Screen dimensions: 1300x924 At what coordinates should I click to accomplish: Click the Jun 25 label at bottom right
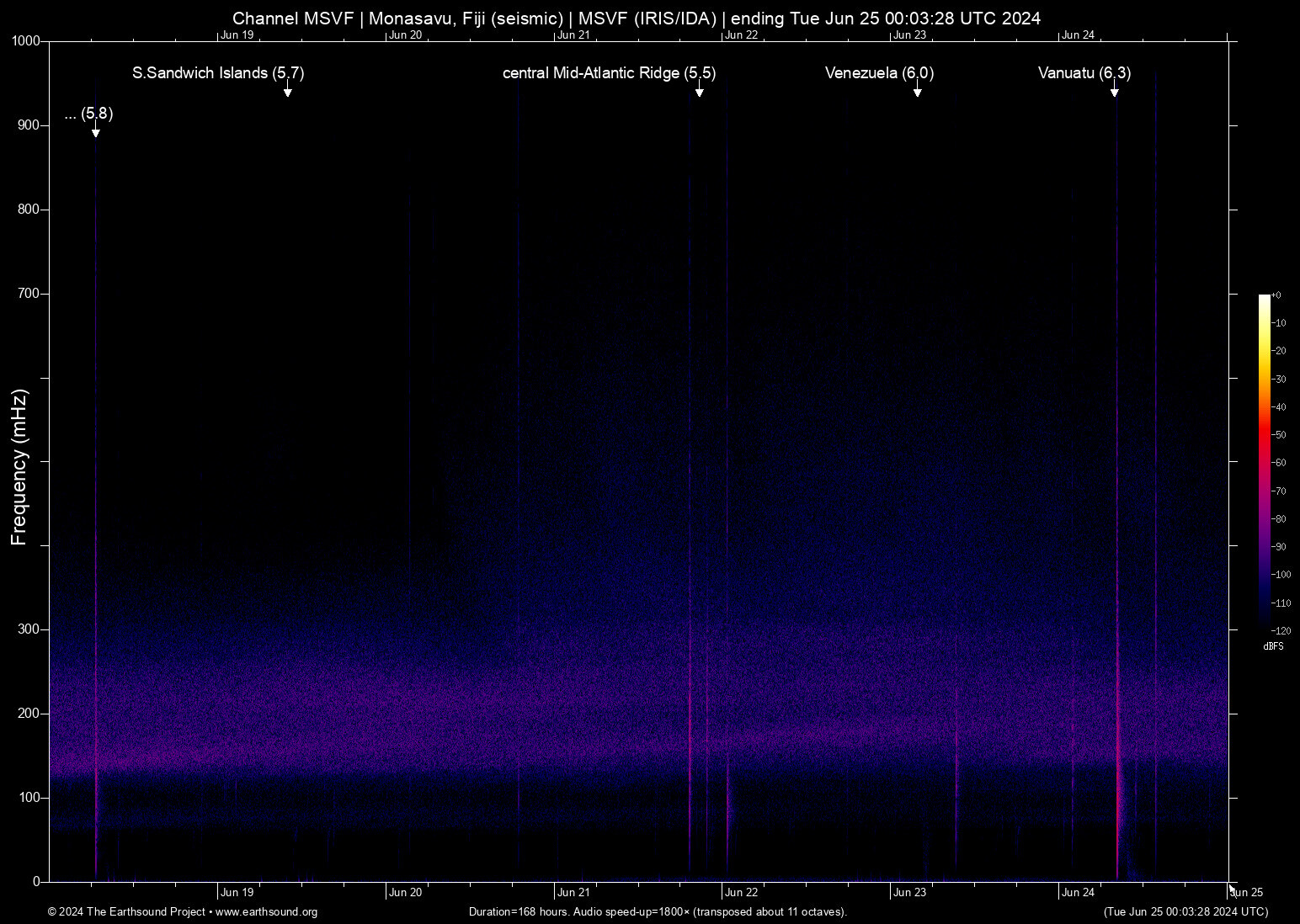[1247, 893]
